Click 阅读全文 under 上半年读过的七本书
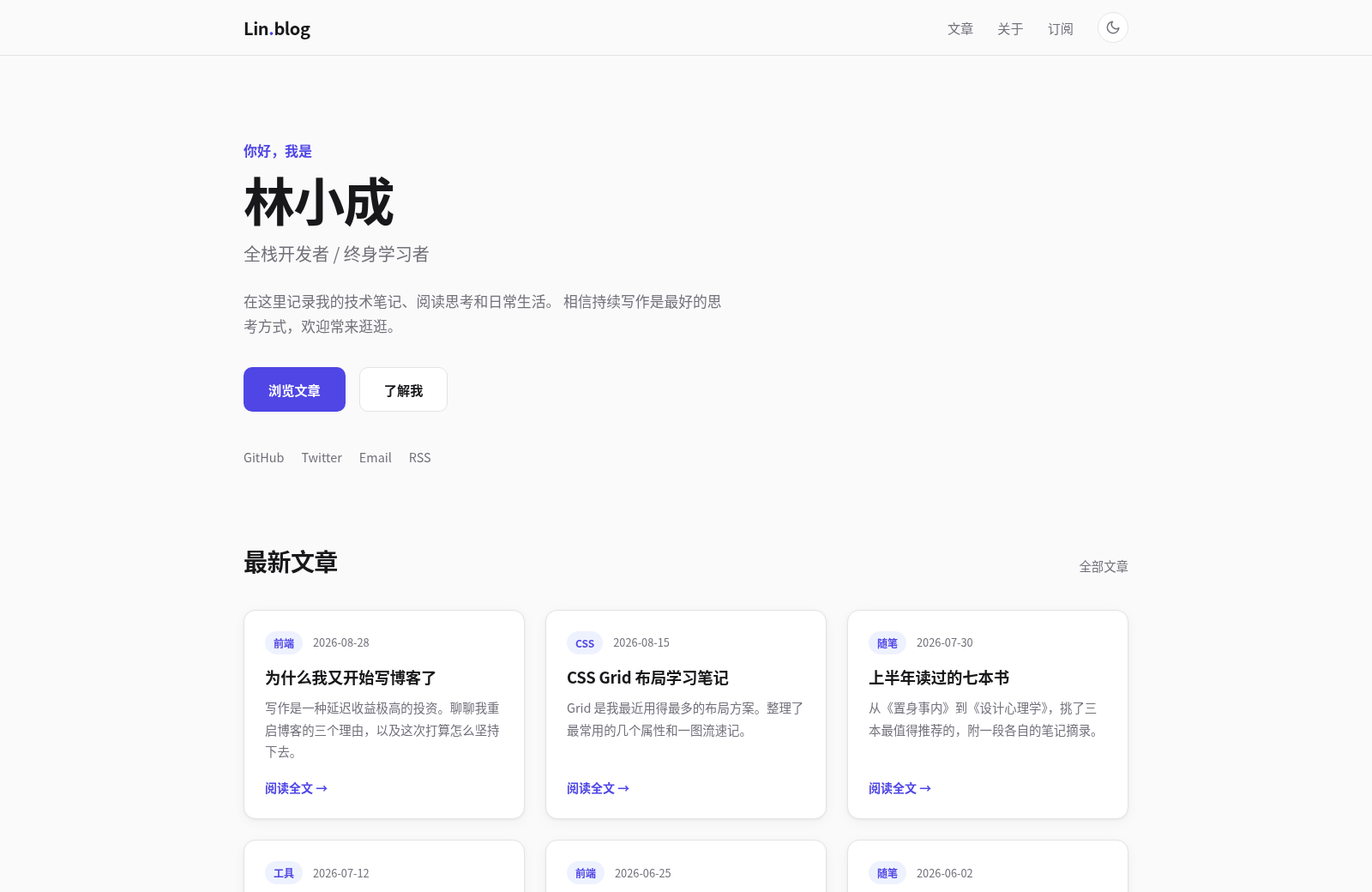The image size is (1372, 892). pos(900,788)
